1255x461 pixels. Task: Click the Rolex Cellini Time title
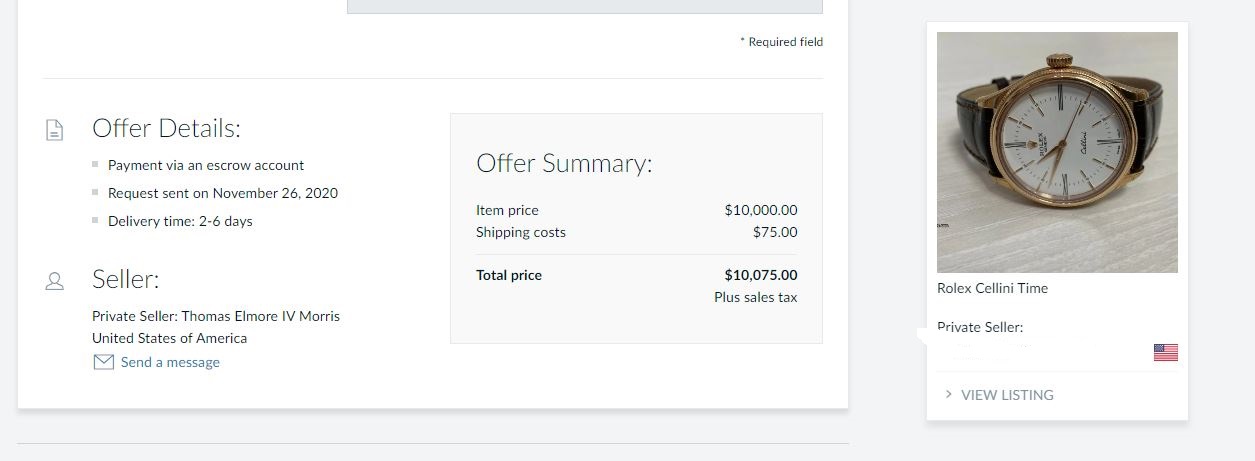[x=992, y=288]
